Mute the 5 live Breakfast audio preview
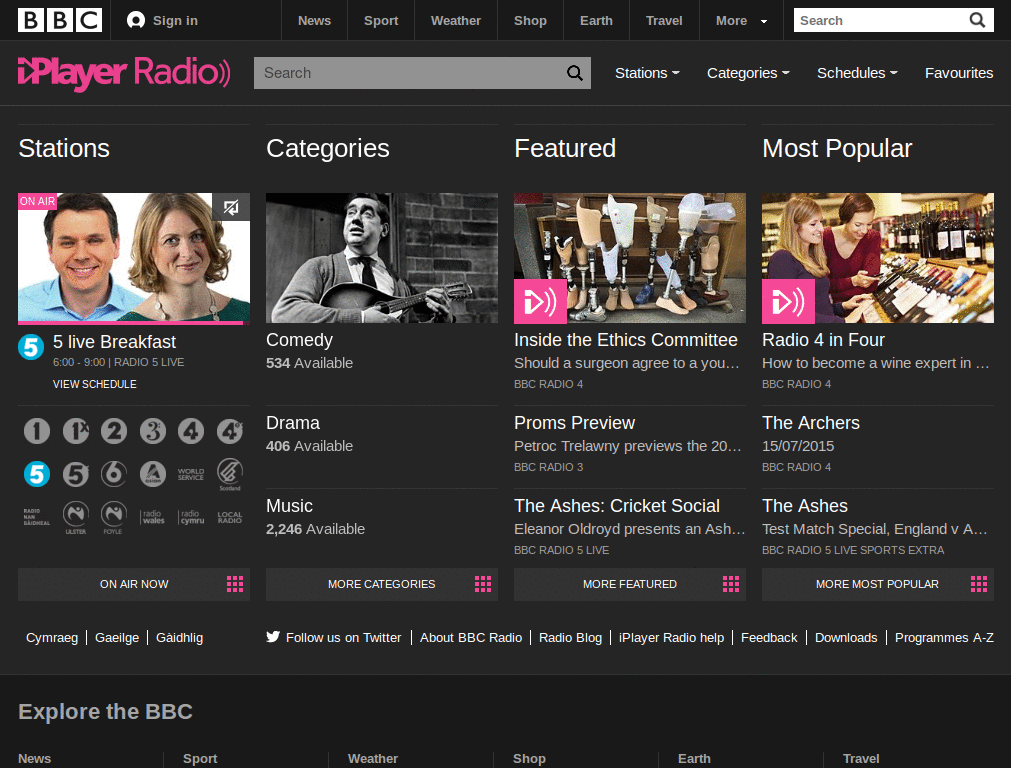 [231, 207]
